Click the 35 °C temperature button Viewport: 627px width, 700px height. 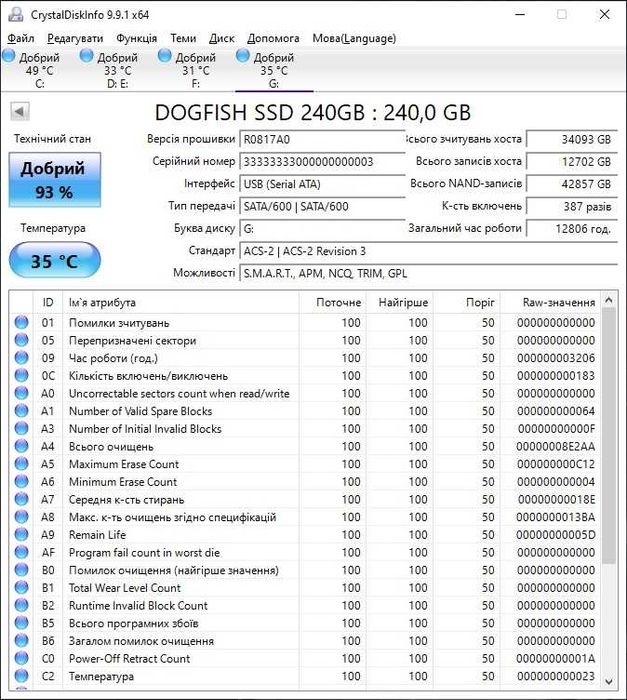(x=54, y=260)
